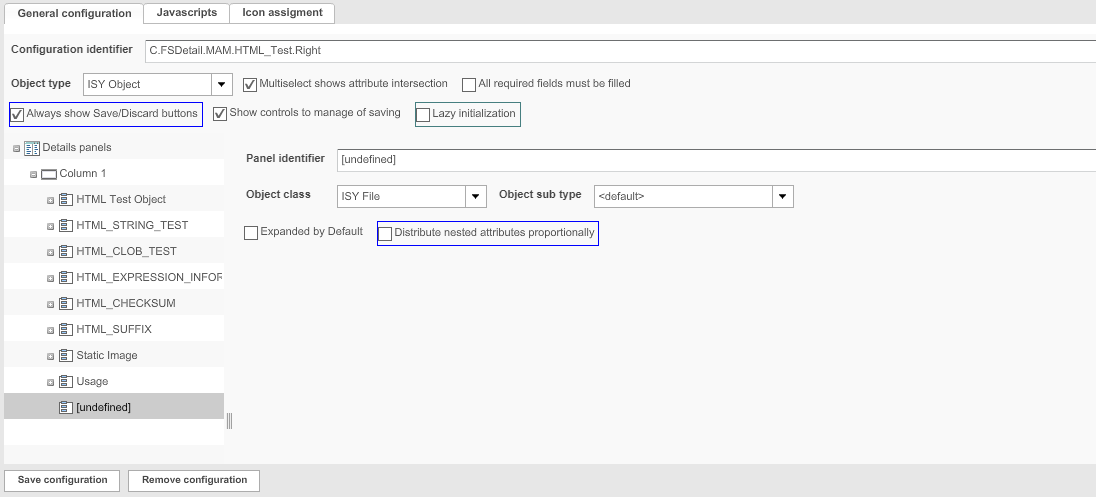The width and height of the screenshot is (1096, 497).
Task: Click the Usage panel icon
Action: click(x=66, y=382)
